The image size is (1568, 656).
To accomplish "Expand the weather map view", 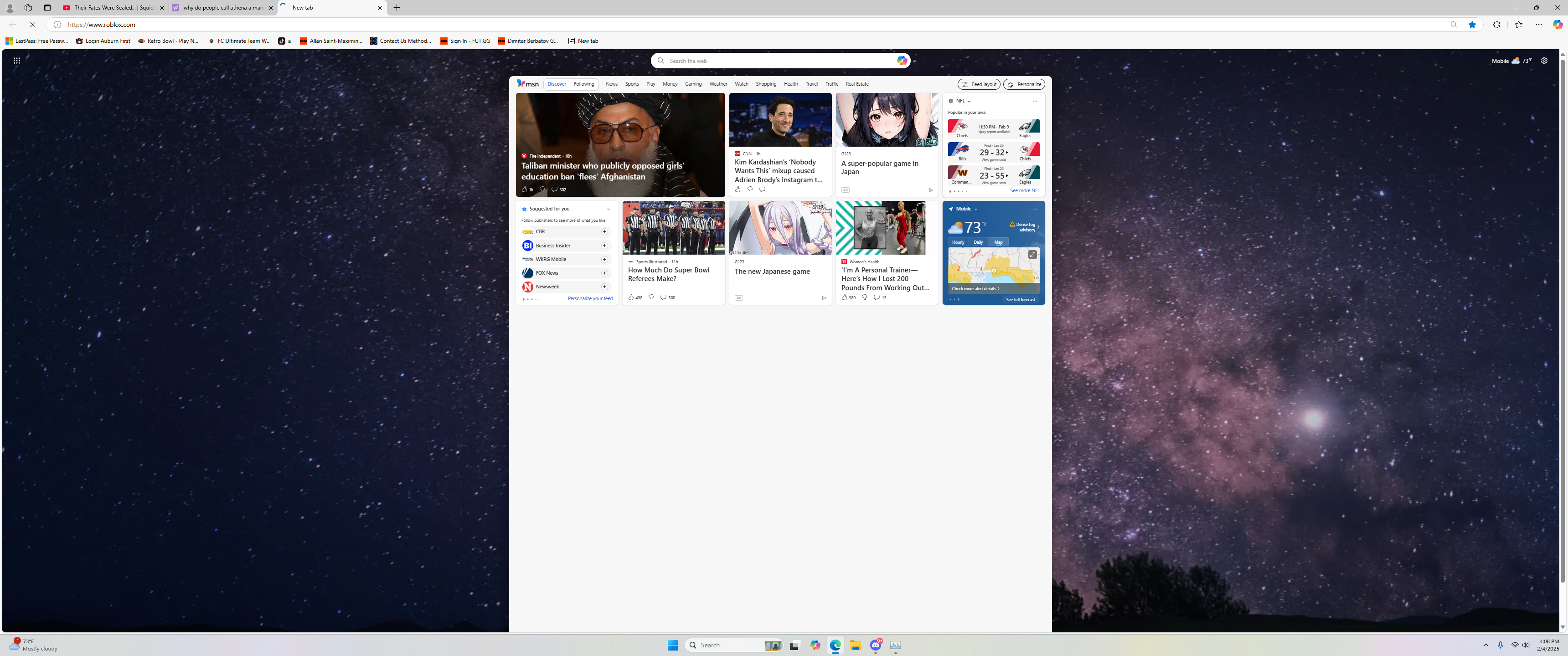I will pos(1032,255).
